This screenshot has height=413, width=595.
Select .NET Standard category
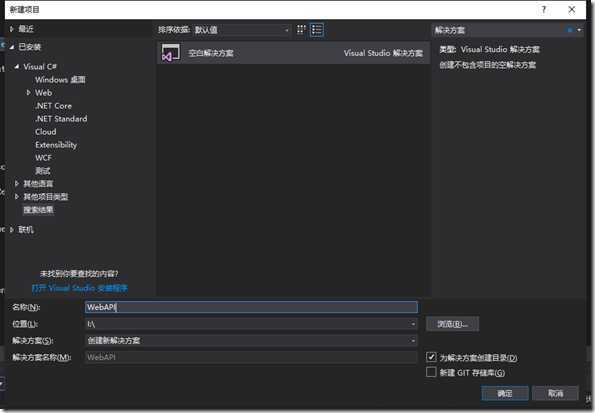click(x=61, y=119)
